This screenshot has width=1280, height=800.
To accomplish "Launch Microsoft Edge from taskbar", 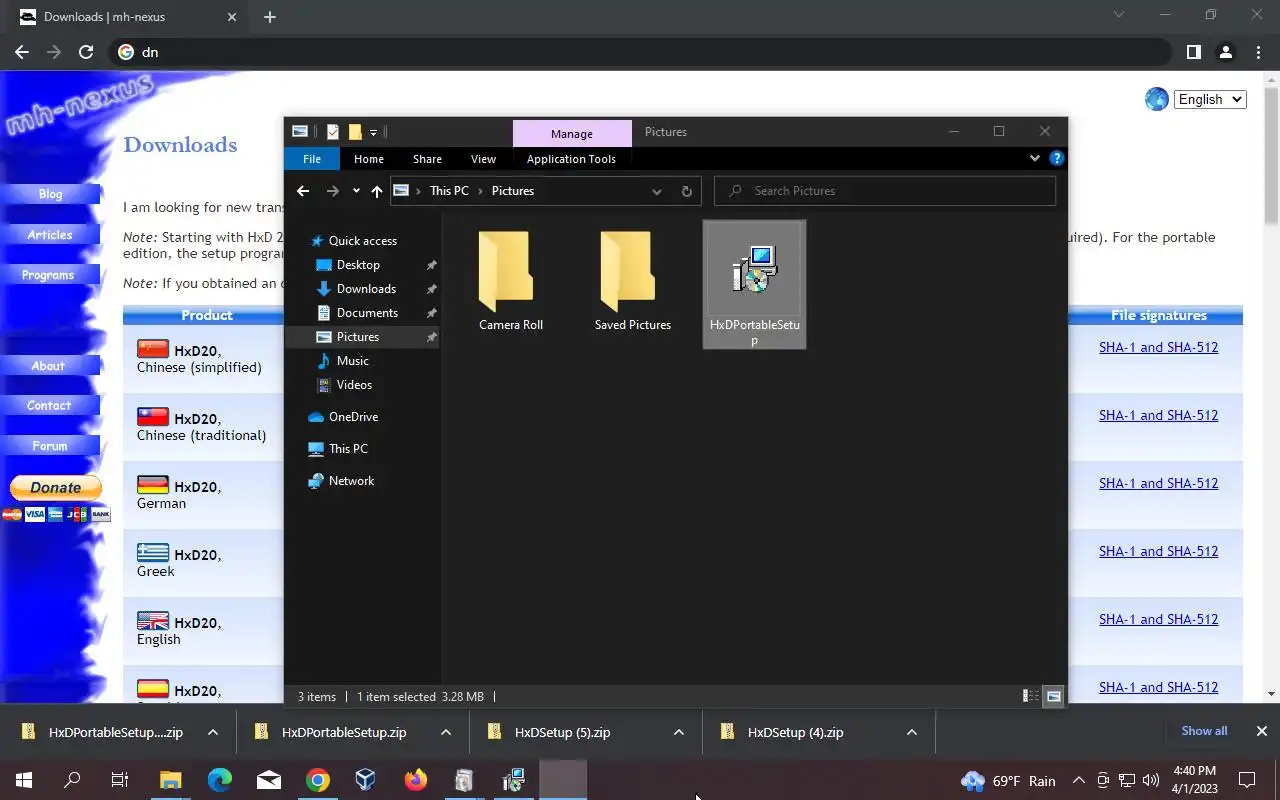I will (219, 780).
